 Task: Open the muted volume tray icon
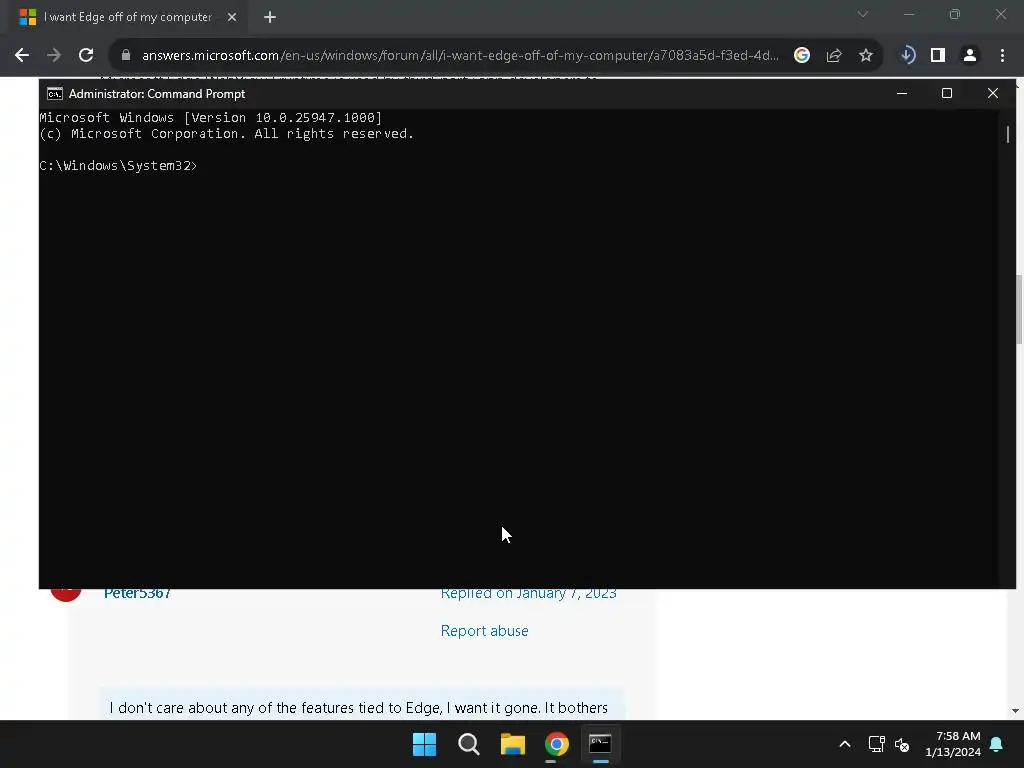902,744
